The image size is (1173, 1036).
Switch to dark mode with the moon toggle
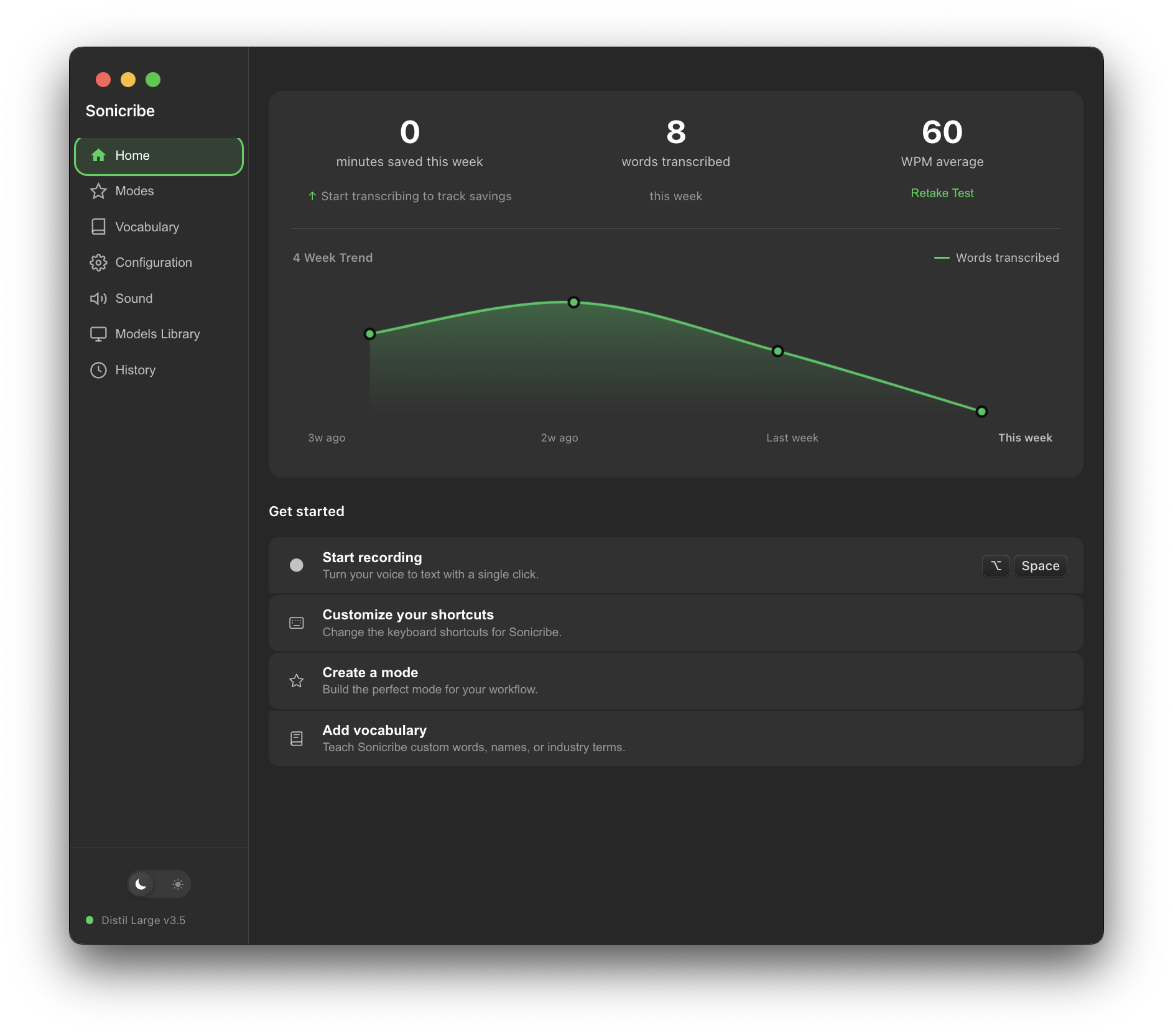141,884
